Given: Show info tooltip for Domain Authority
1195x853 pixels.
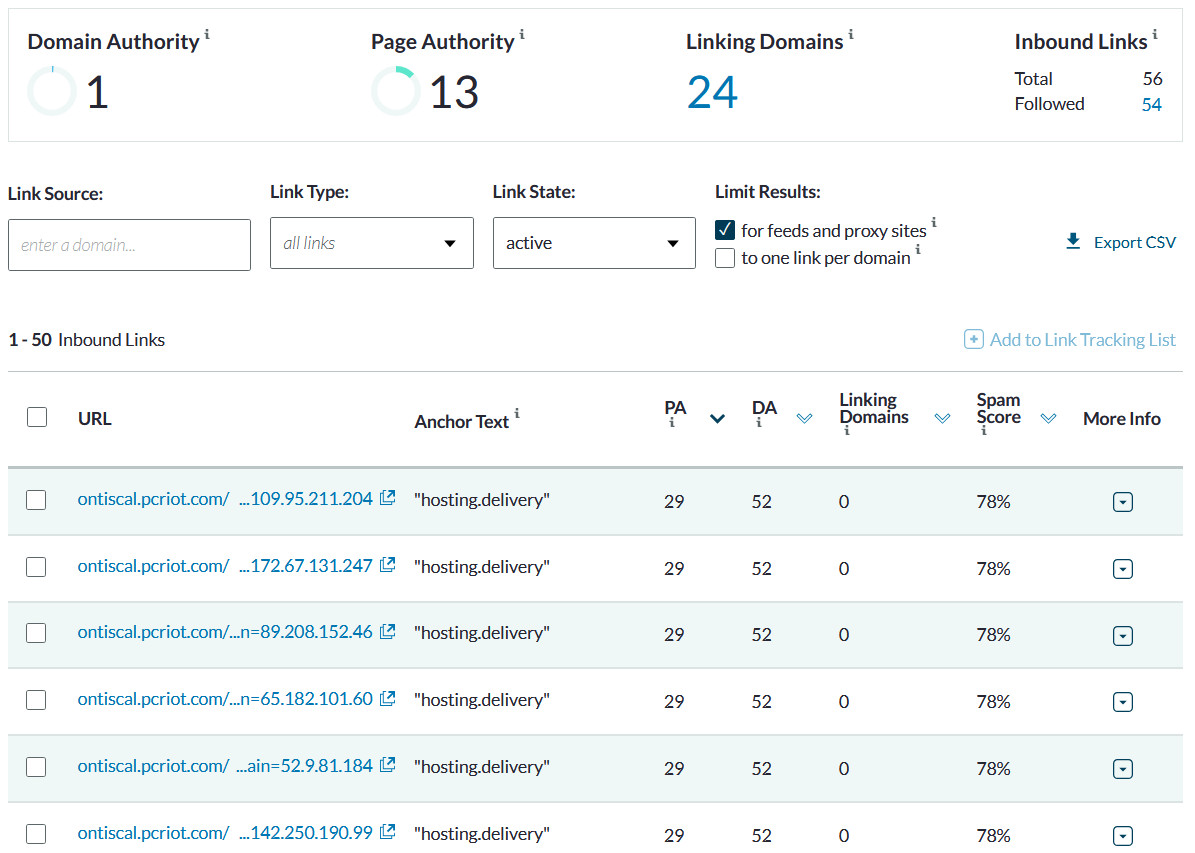Looking at the screenshot, I should (207, 34).
